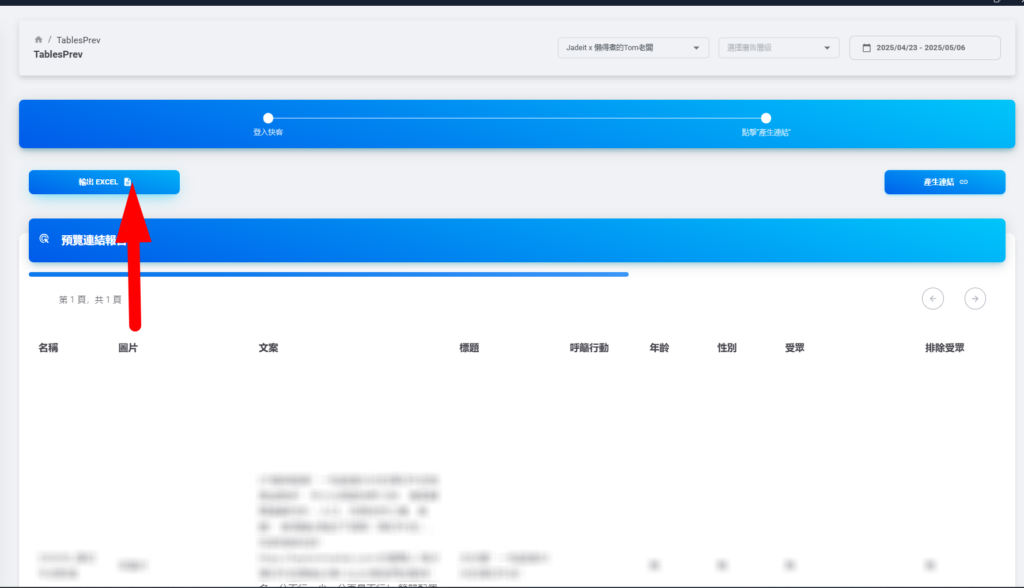
Task: Open the 2025/04/23 - 2025/05/06 date range picker
Action: coord(925,48)
